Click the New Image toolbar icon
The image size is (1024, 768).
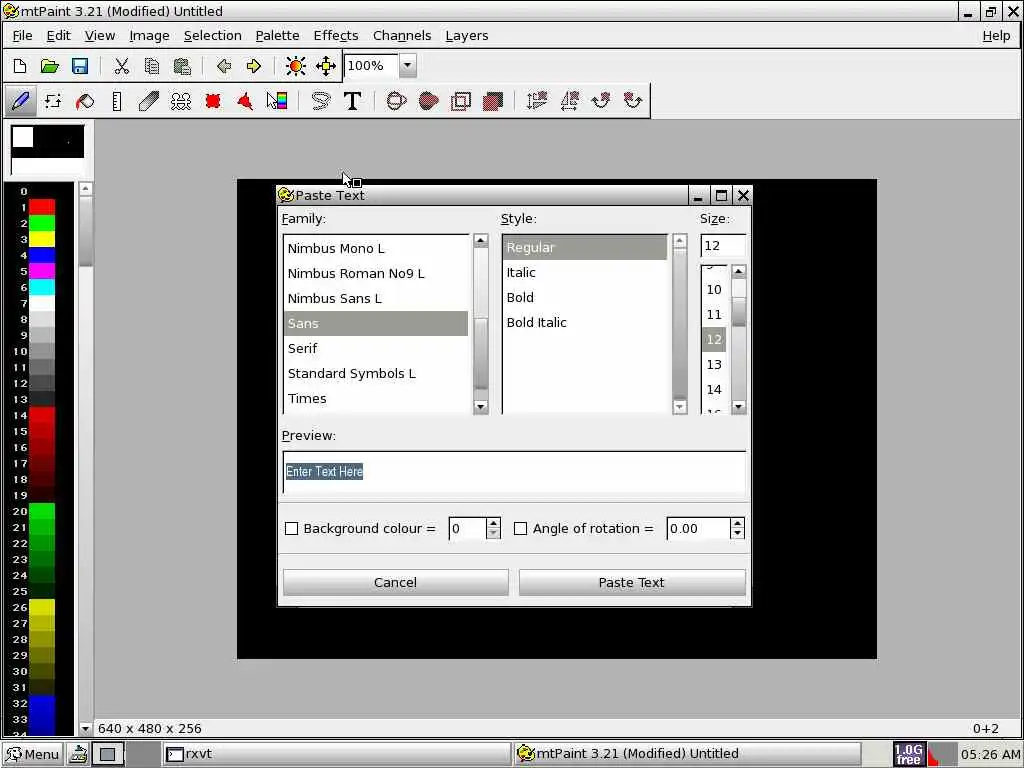click(x=20, y=66)
